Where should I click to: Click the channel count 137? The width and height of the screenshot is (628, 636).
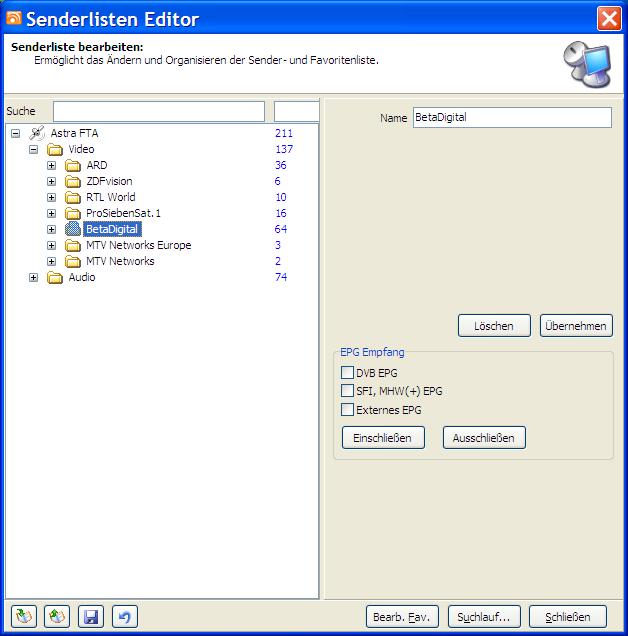pyautogui.click(x=284, y=149)
